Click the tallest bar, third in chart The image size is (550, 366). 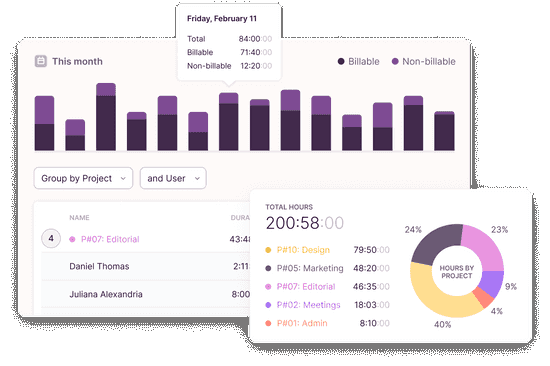pyautogui.click(x=106, y=117)
